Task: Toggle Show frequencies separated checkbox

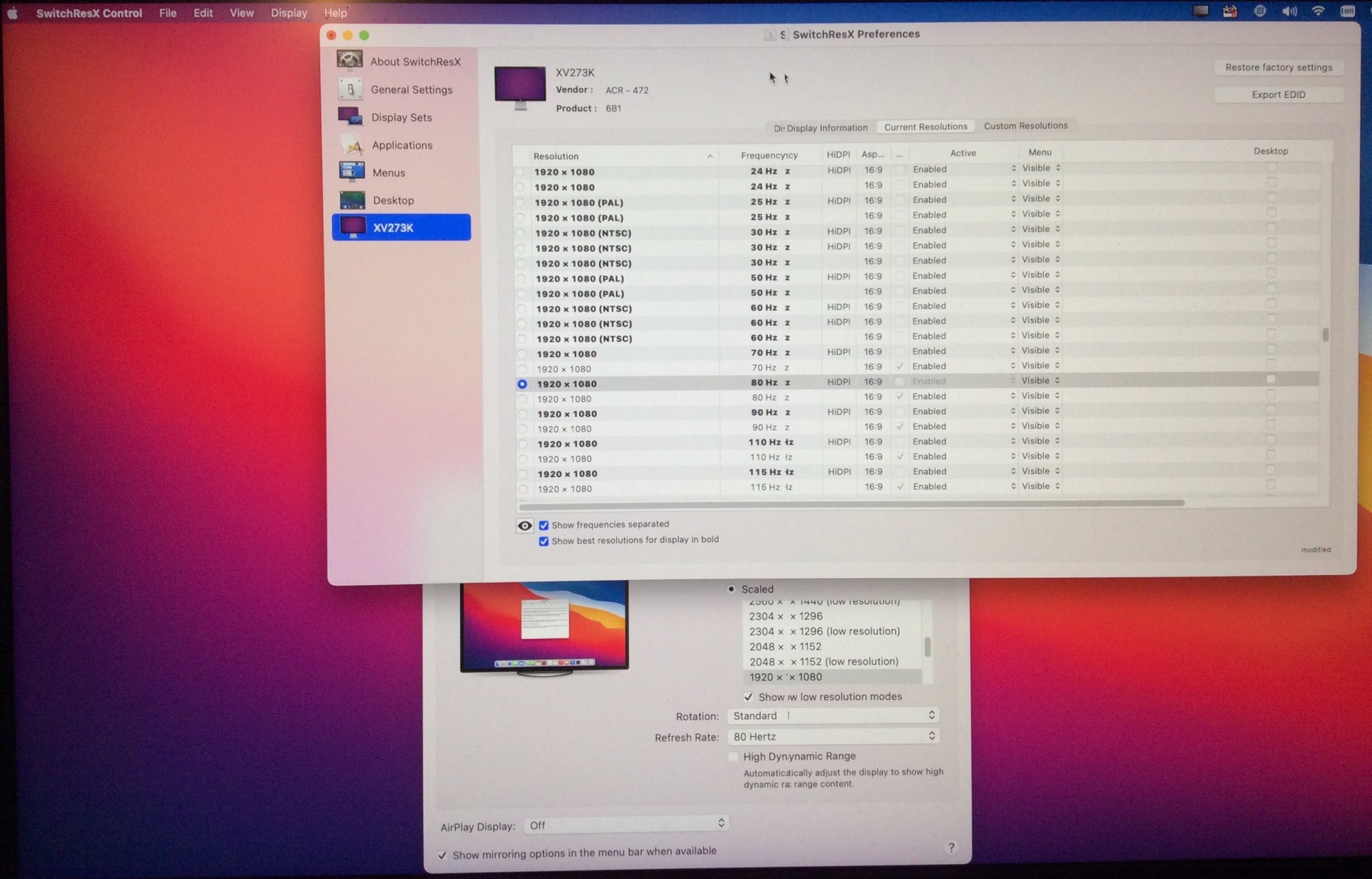Action: point(544,526)
